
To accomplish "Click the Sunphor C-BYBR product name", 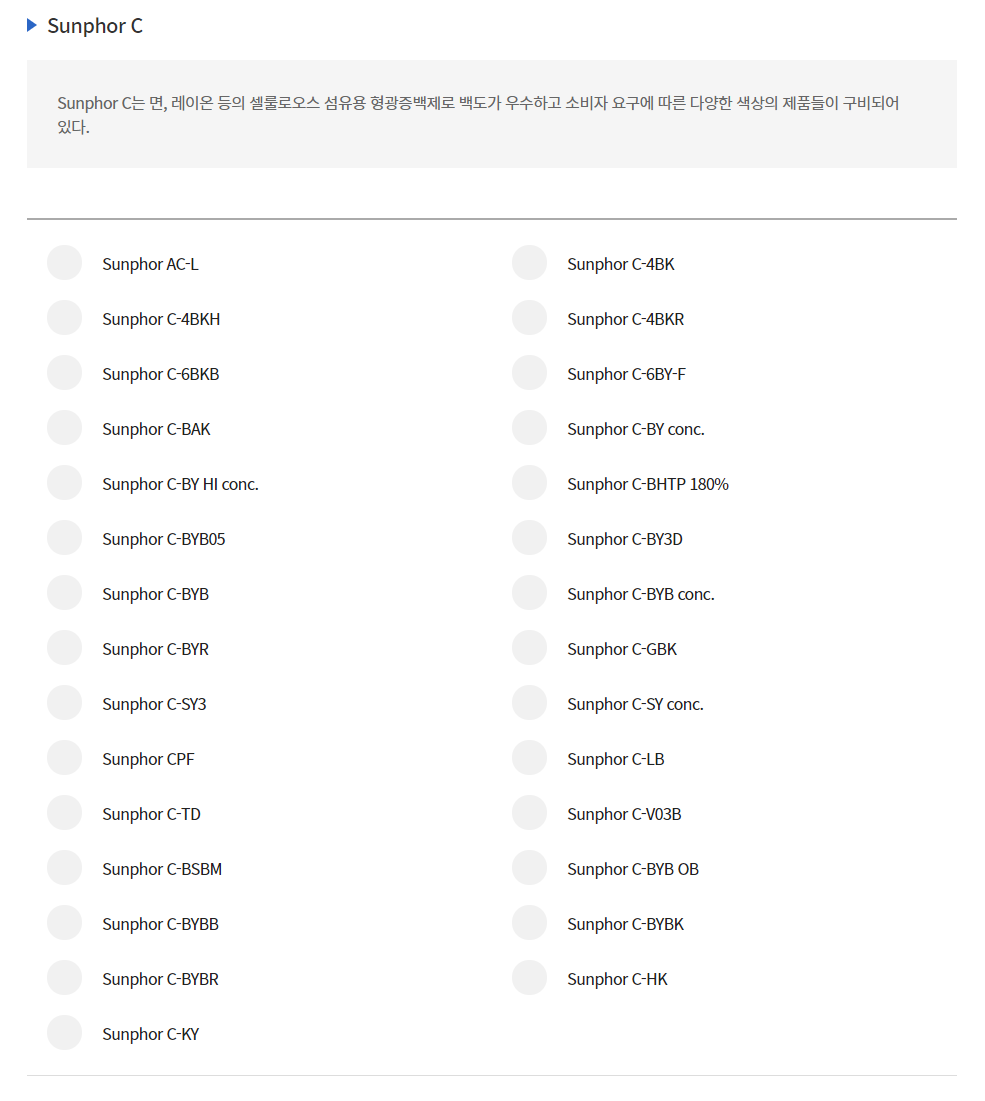I will coord(161,980).
